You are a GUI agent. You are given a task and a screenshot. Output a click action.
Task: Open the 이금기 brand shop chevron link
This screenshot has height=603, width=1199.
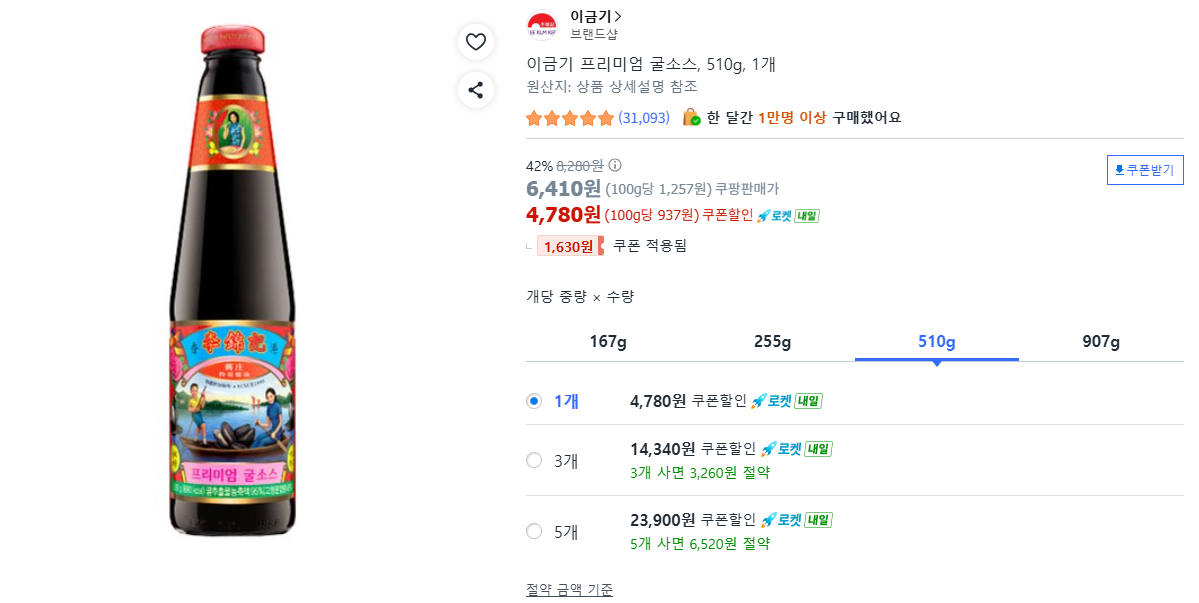click(x=596, y=16)
